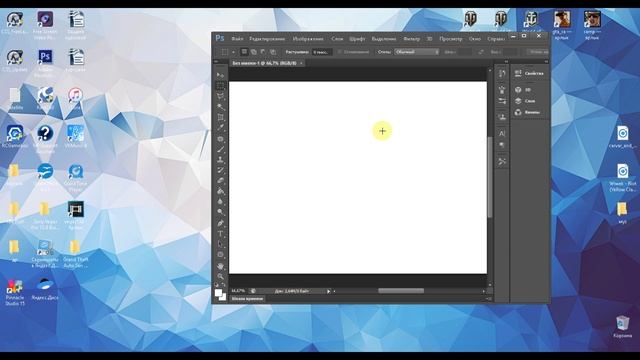Select the Brush tool
This screenshot has width=640, height=360.
pyautogui.click(x=220, y=149)
